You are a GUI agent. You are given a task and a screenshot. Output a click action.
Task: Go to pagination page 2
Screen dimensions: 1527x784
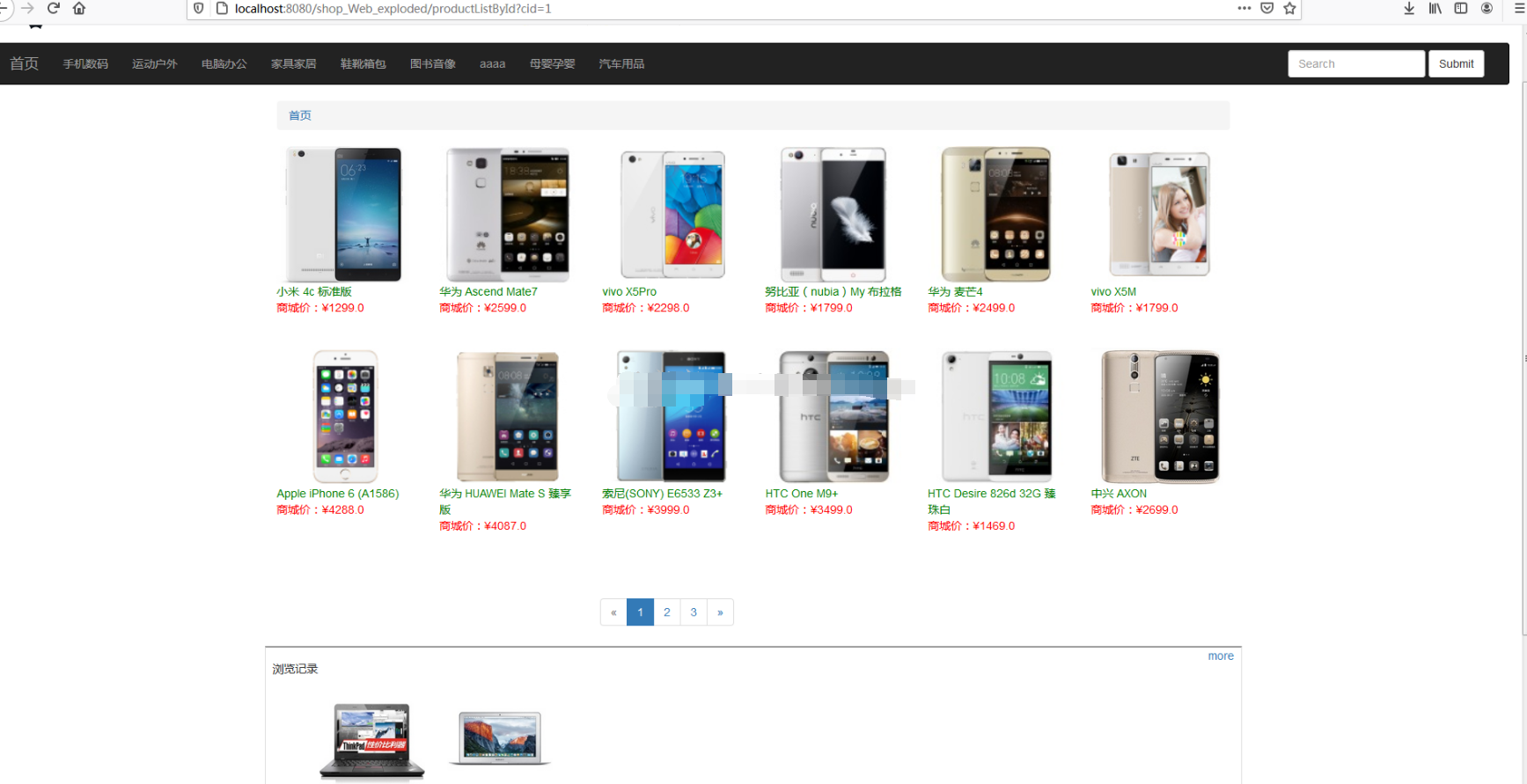tap(667, 612)
